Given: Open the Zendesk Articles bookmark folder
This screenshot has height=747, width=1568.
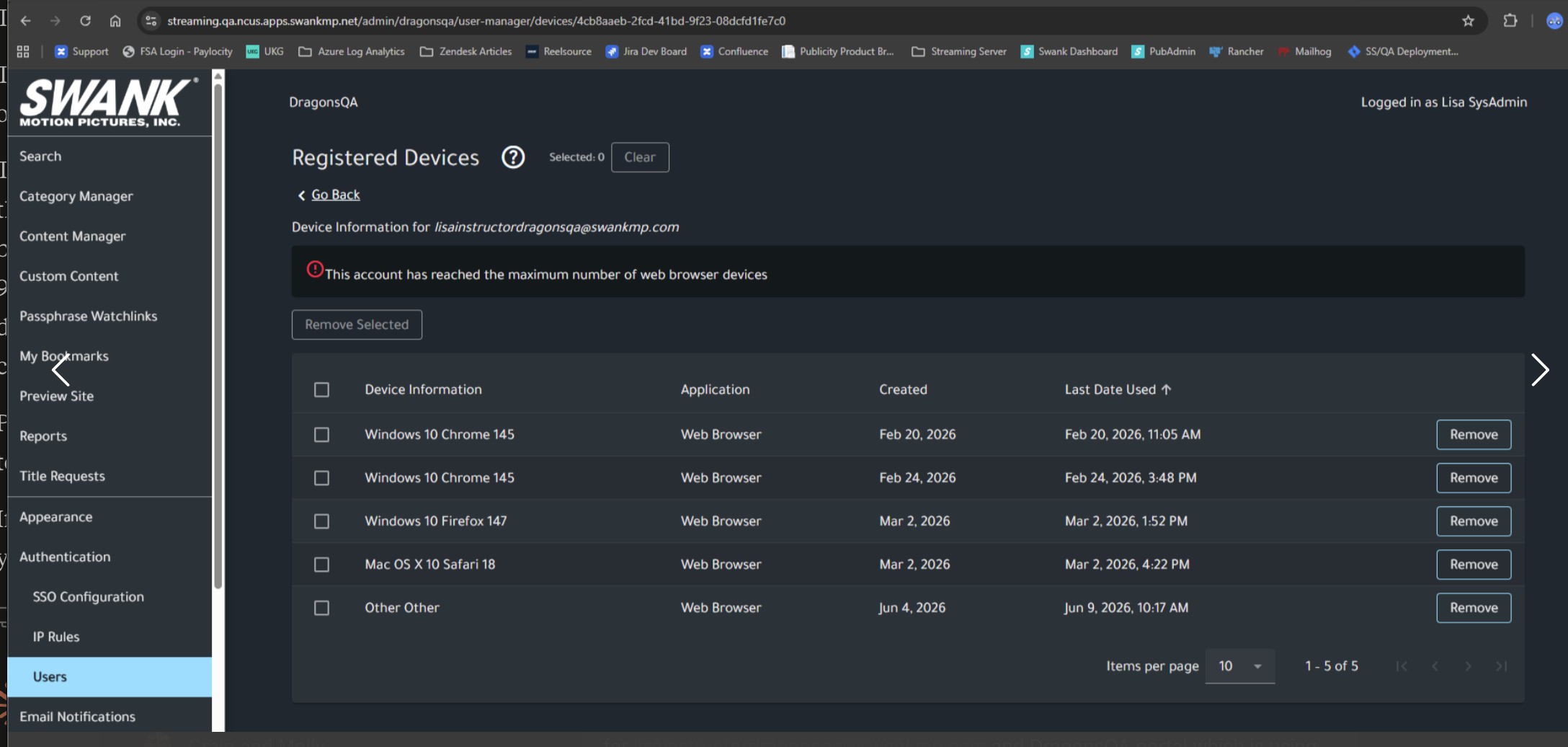Looking at the screenshot, I should [465, 51].
